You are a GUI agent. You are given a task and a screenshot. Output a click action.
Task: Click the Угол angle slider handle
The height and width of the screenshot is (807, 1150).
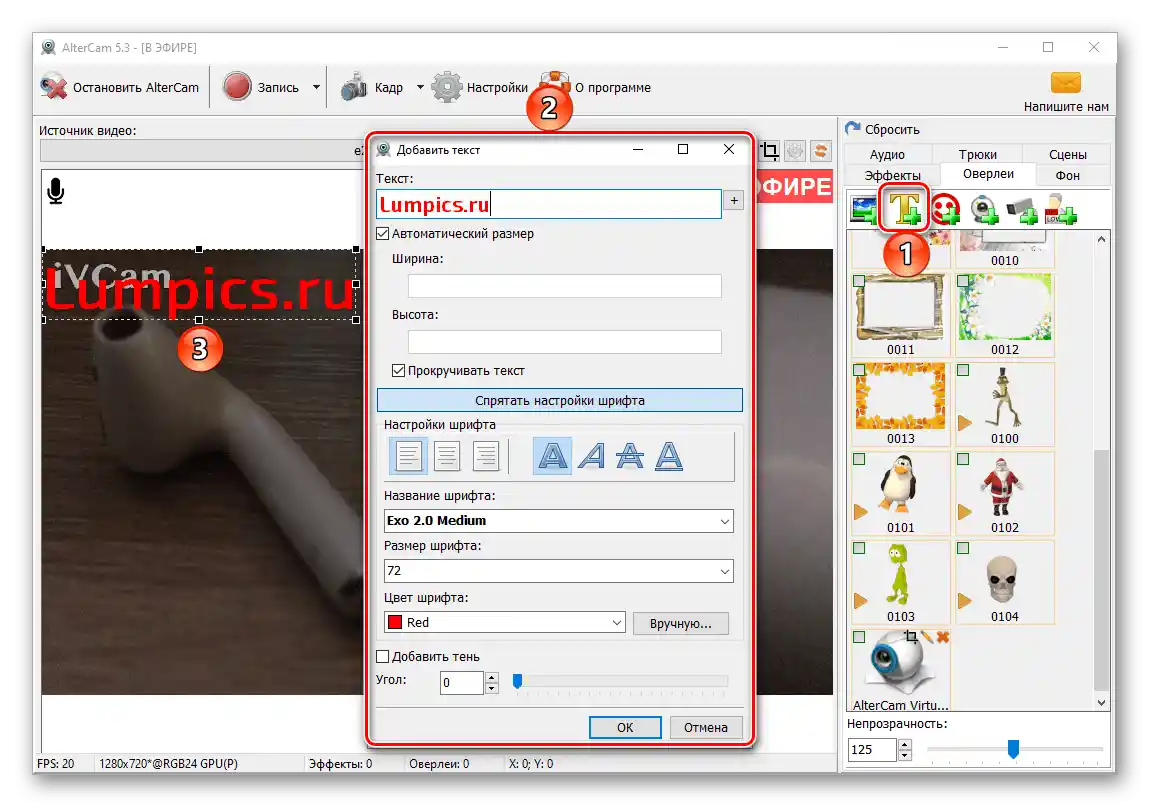517,682
